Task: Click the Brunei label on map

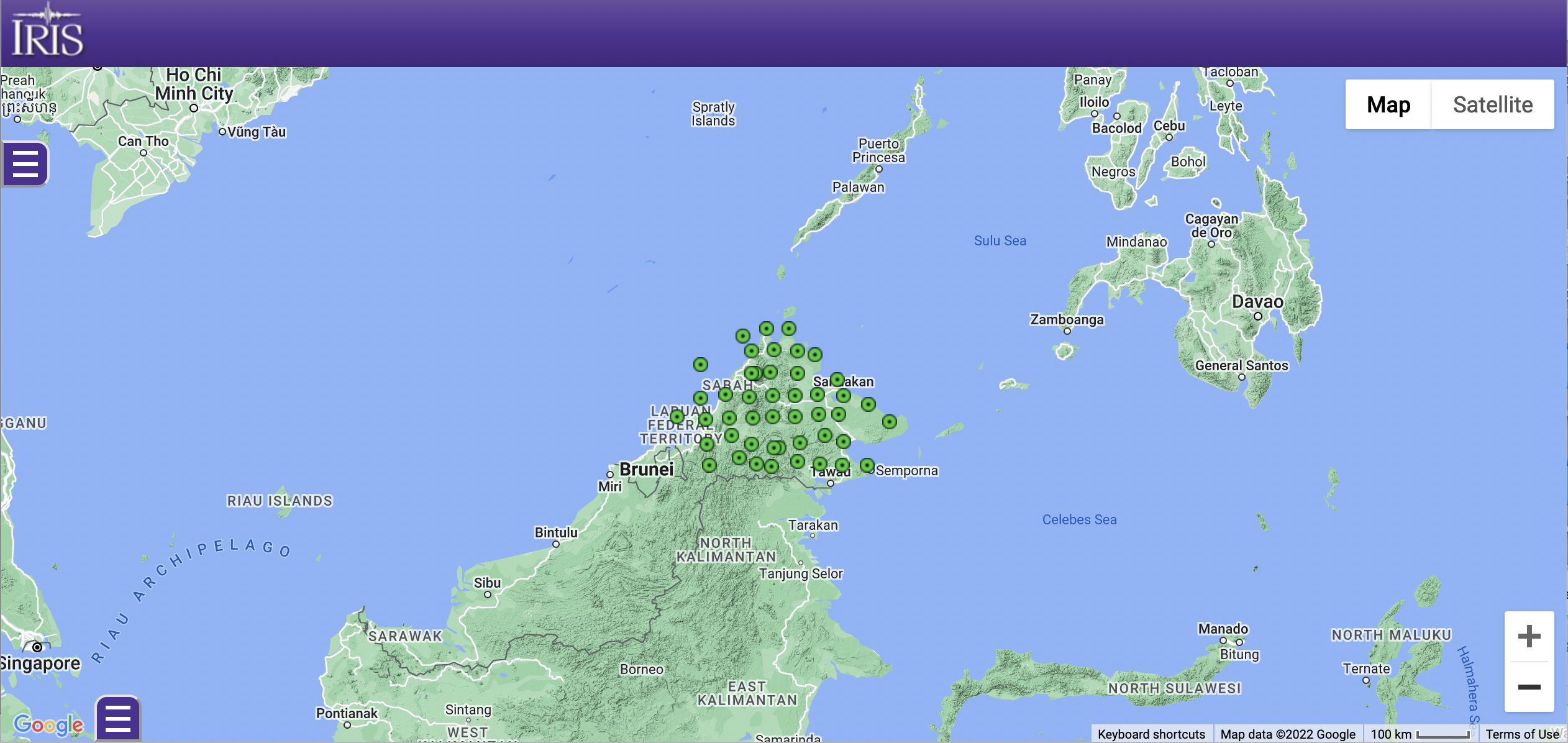Action: (646, 469)
